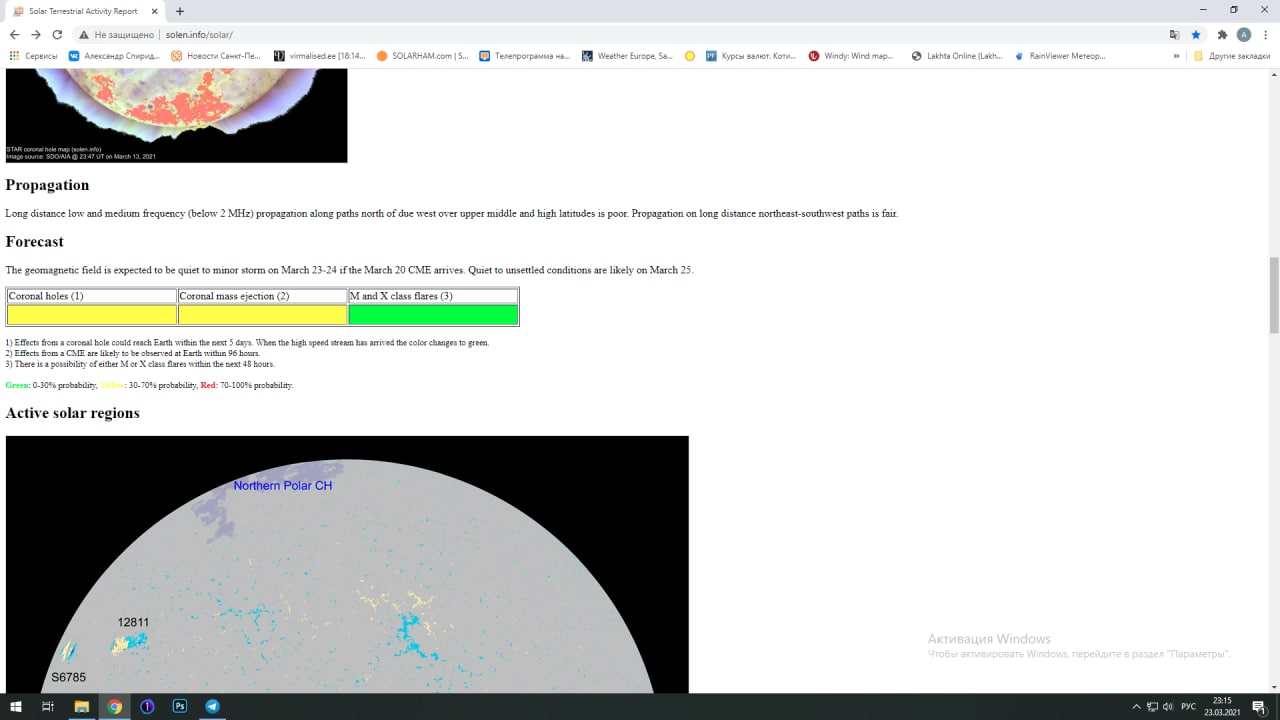Open the Windows notification center
The image size is (1280, 720).
pos(1259,707)
